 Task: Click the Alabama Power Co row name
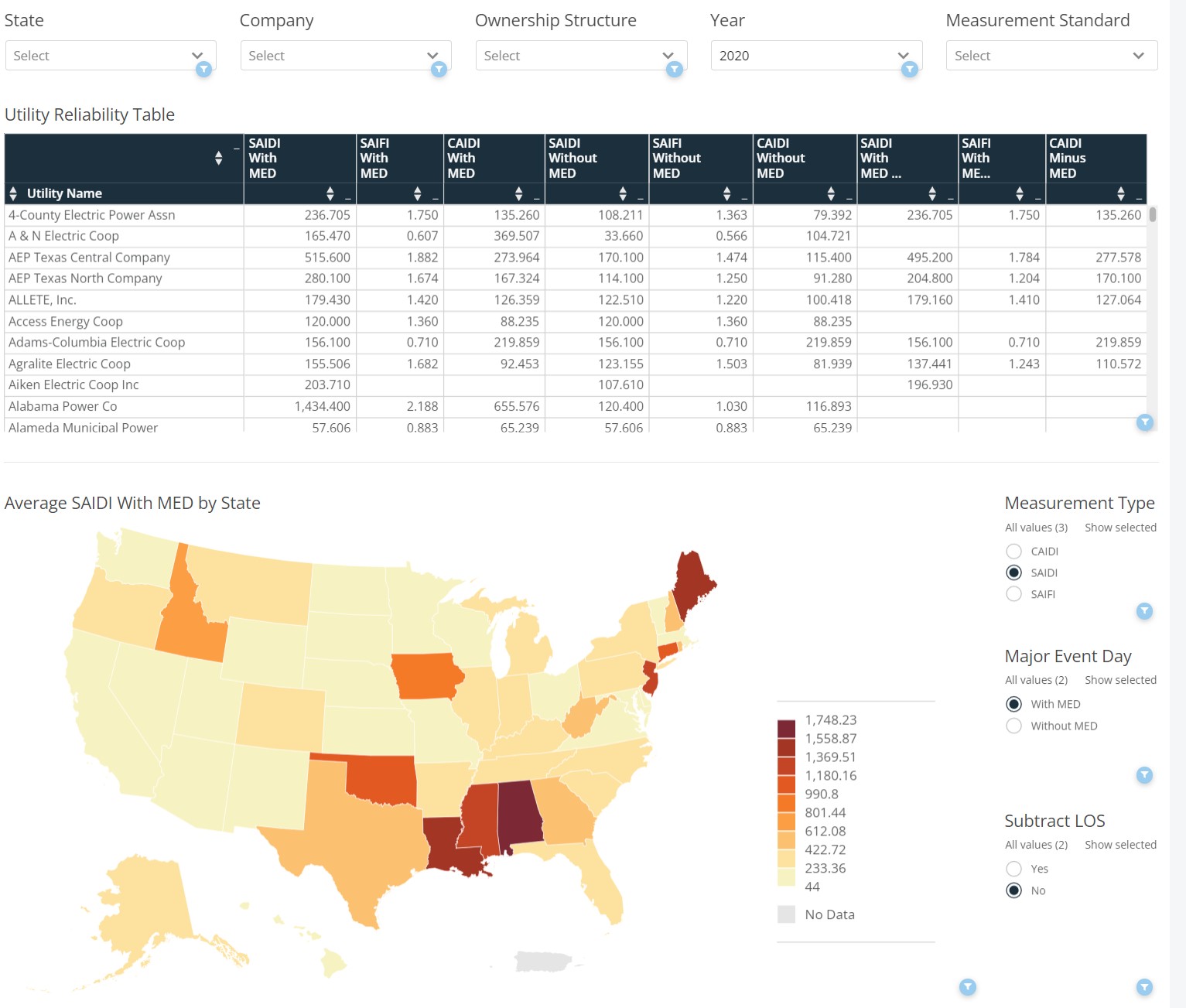click(x=63, y=406)
